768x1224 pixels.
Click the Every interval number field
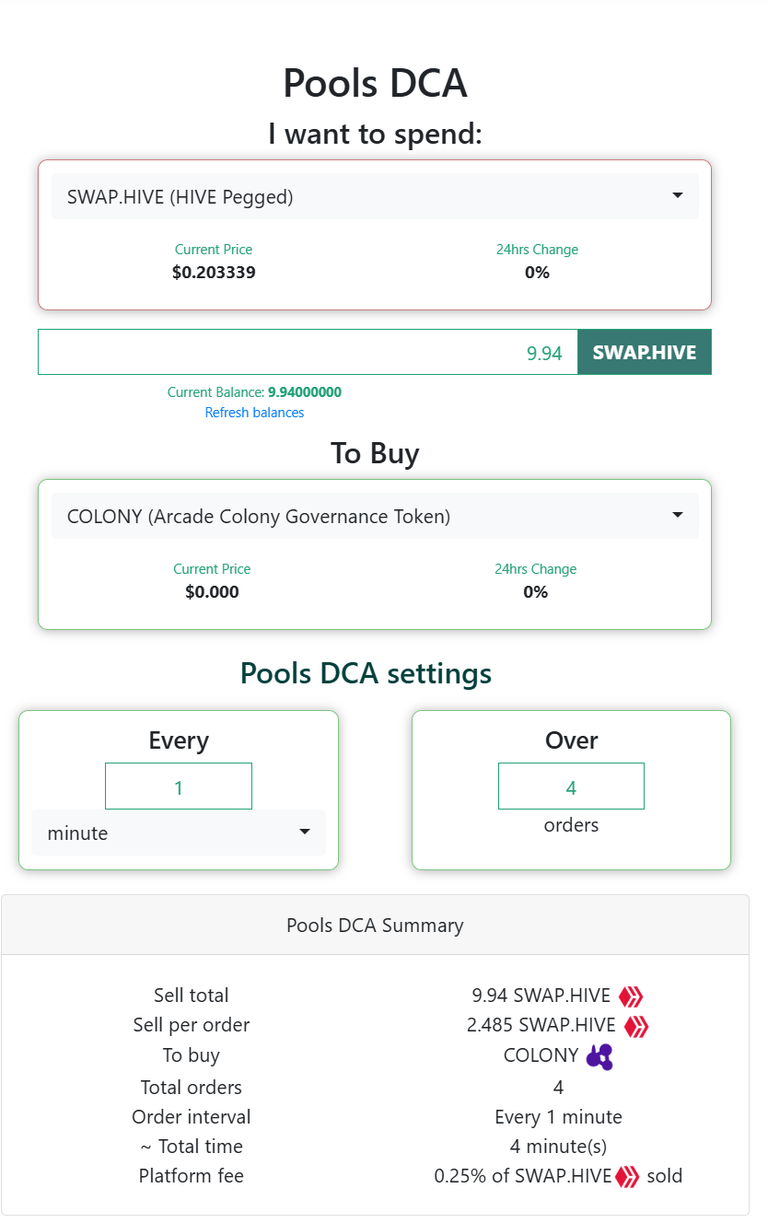tap(178, 786)
